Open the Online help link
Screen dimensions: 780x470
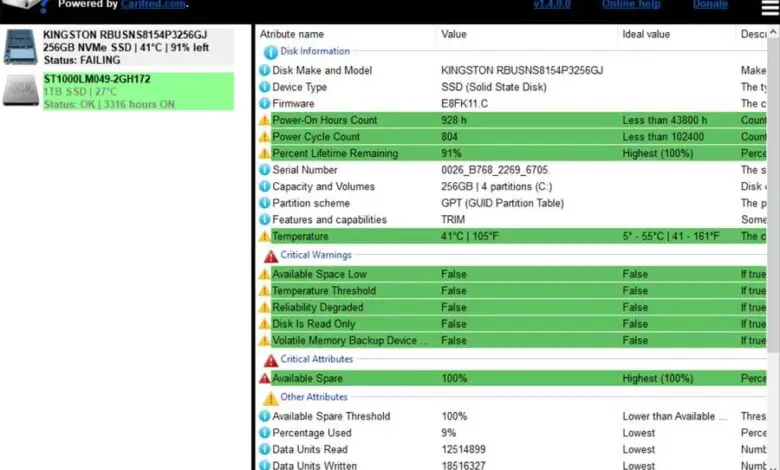(x=631, y=4)
